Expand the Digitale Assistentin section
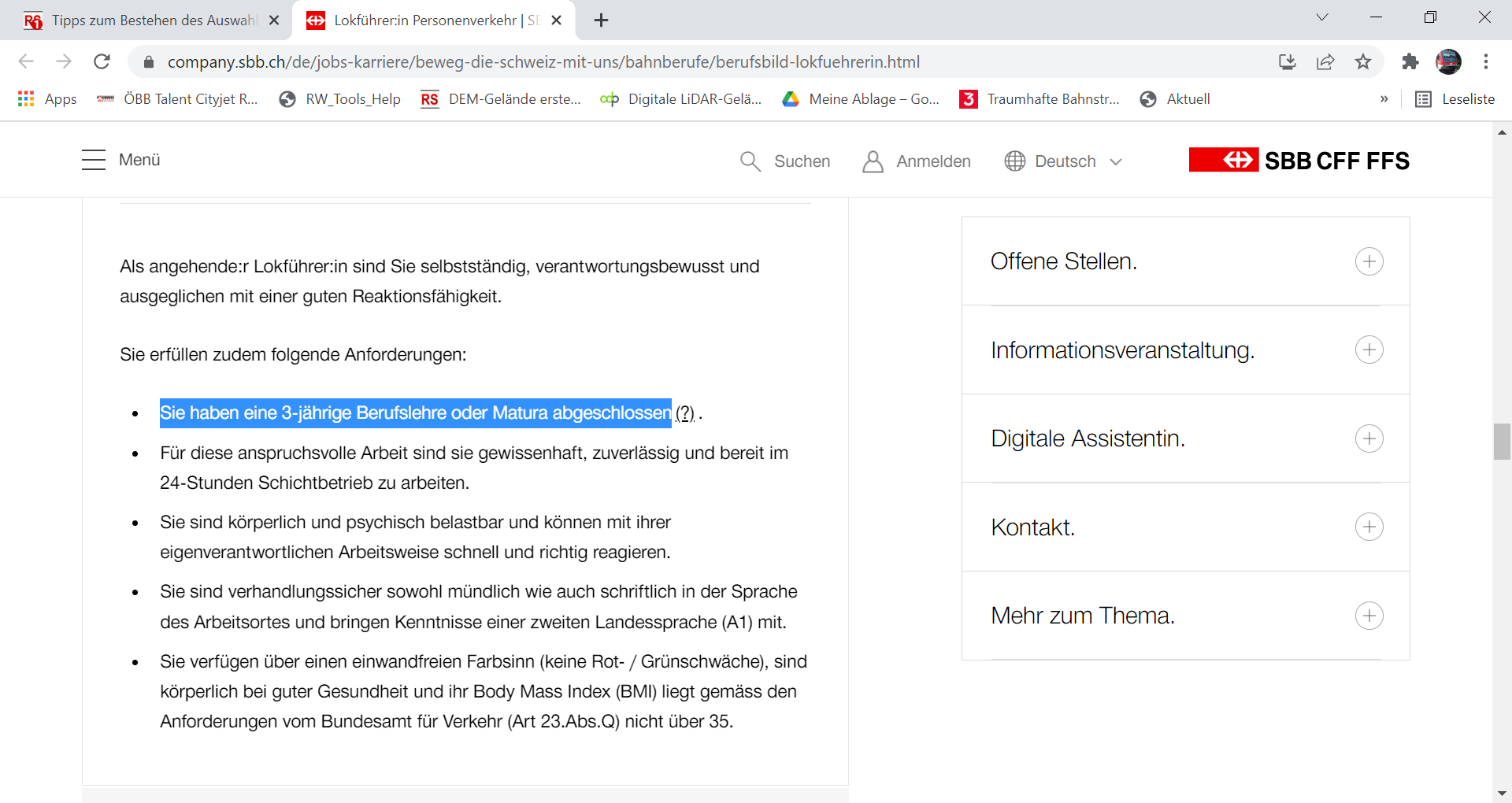The height and width of the screenshot is (803, 1512). [x=1369, y=439]
